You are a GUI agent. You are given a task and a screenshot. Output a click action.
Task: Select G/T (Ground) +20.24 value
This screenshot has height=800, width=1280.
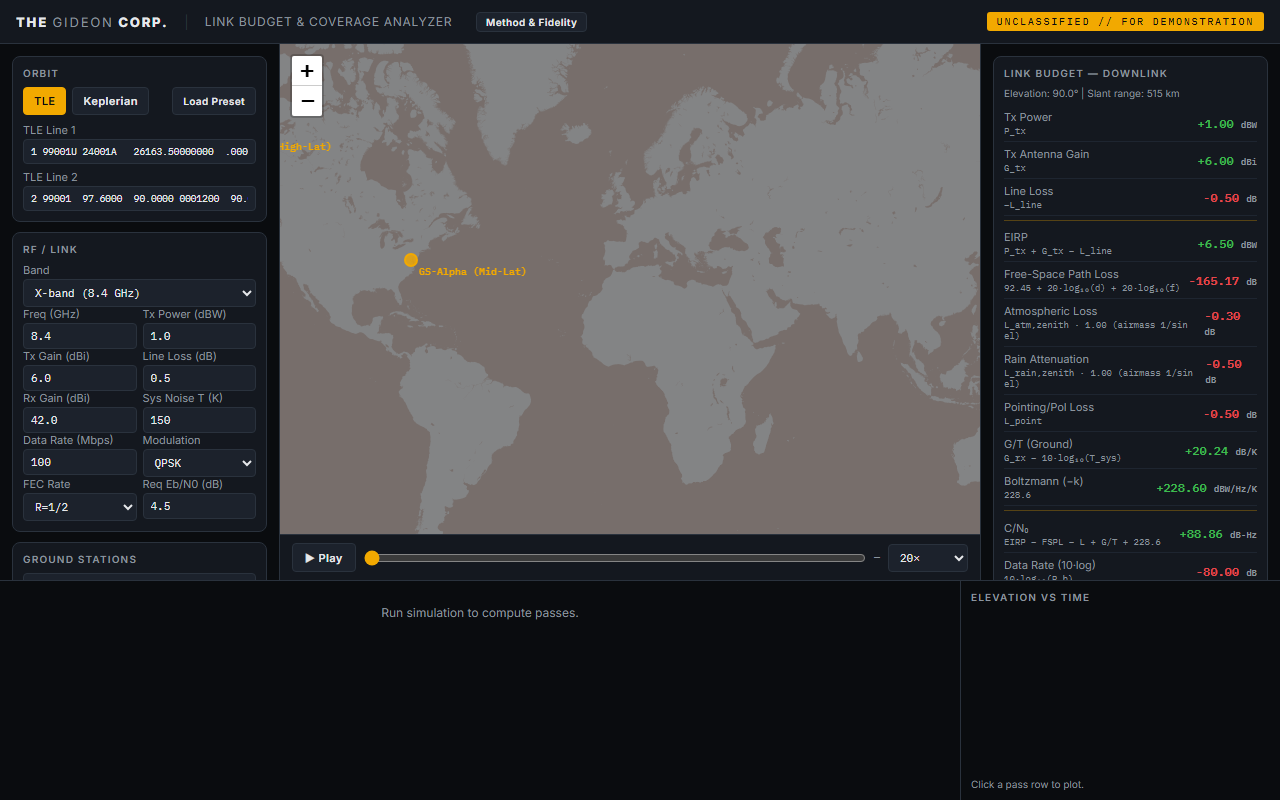click(x=1207, y=451)
